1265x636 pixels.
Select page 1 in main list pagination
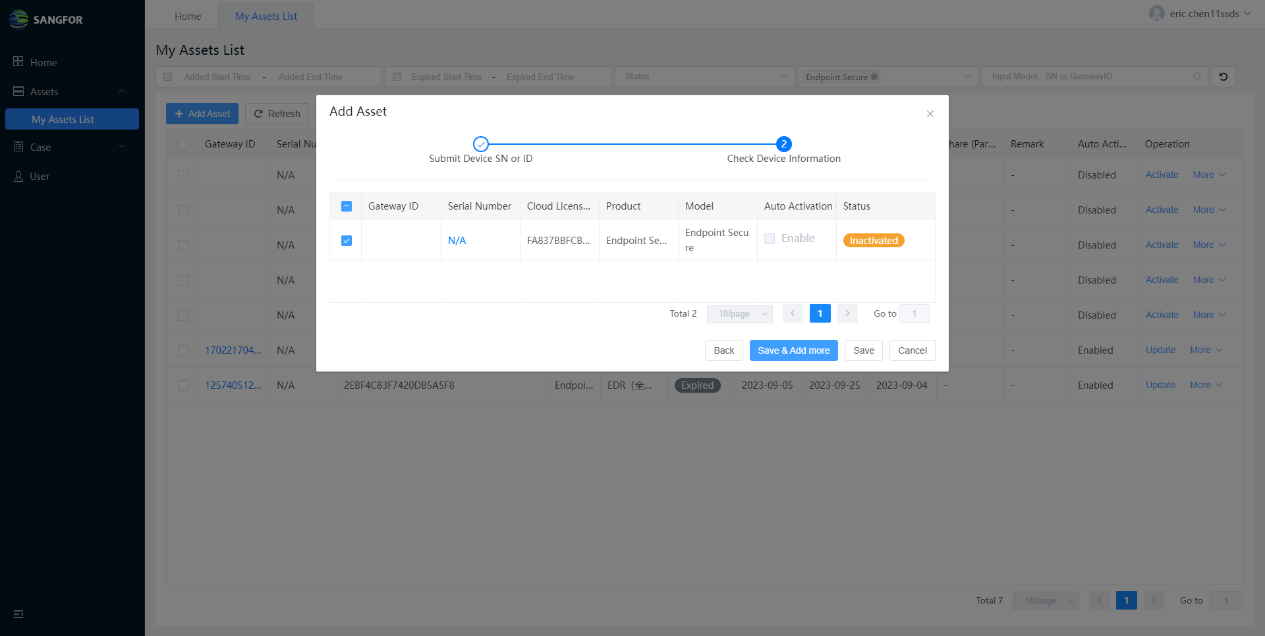point(1126,601)
